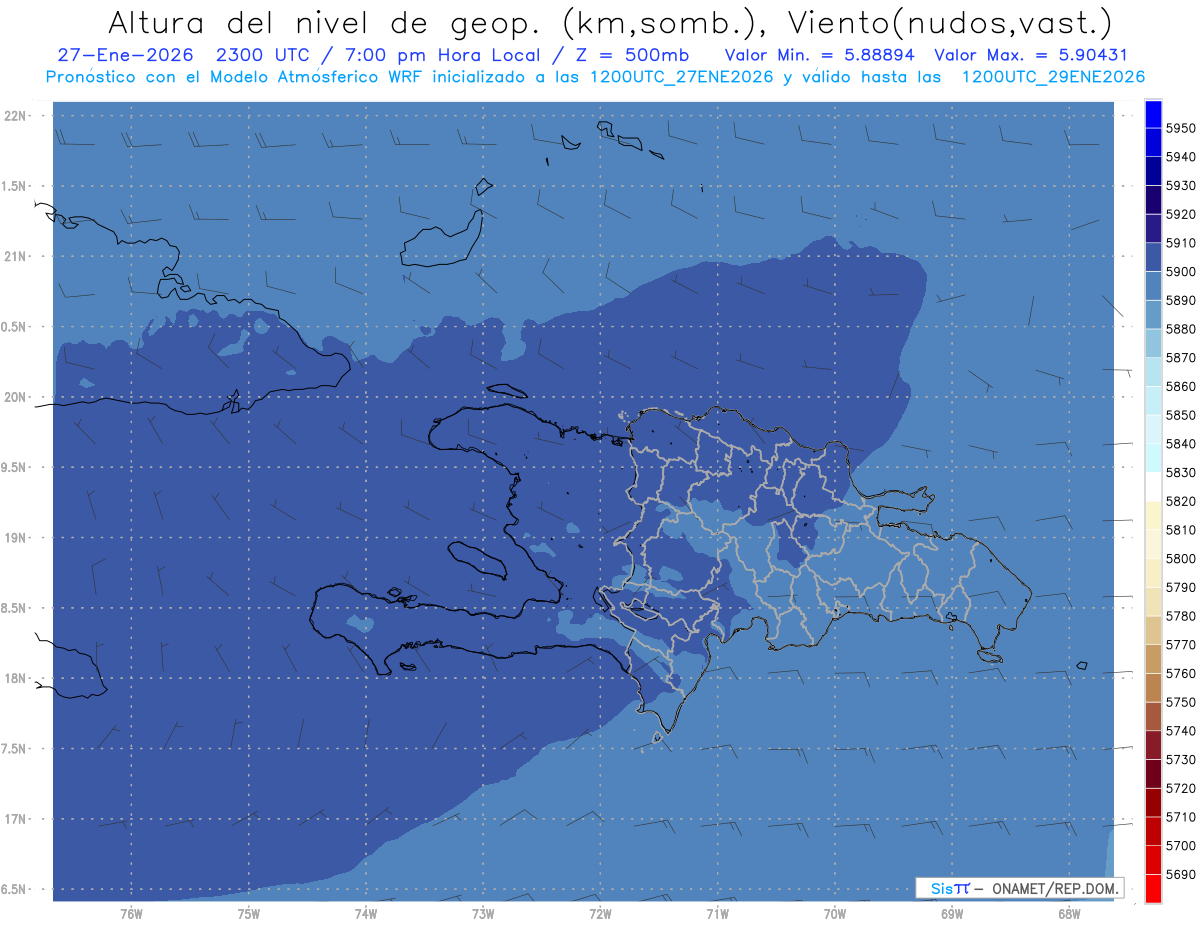Click the '21N' latitude label

click(x=17, y=257)
